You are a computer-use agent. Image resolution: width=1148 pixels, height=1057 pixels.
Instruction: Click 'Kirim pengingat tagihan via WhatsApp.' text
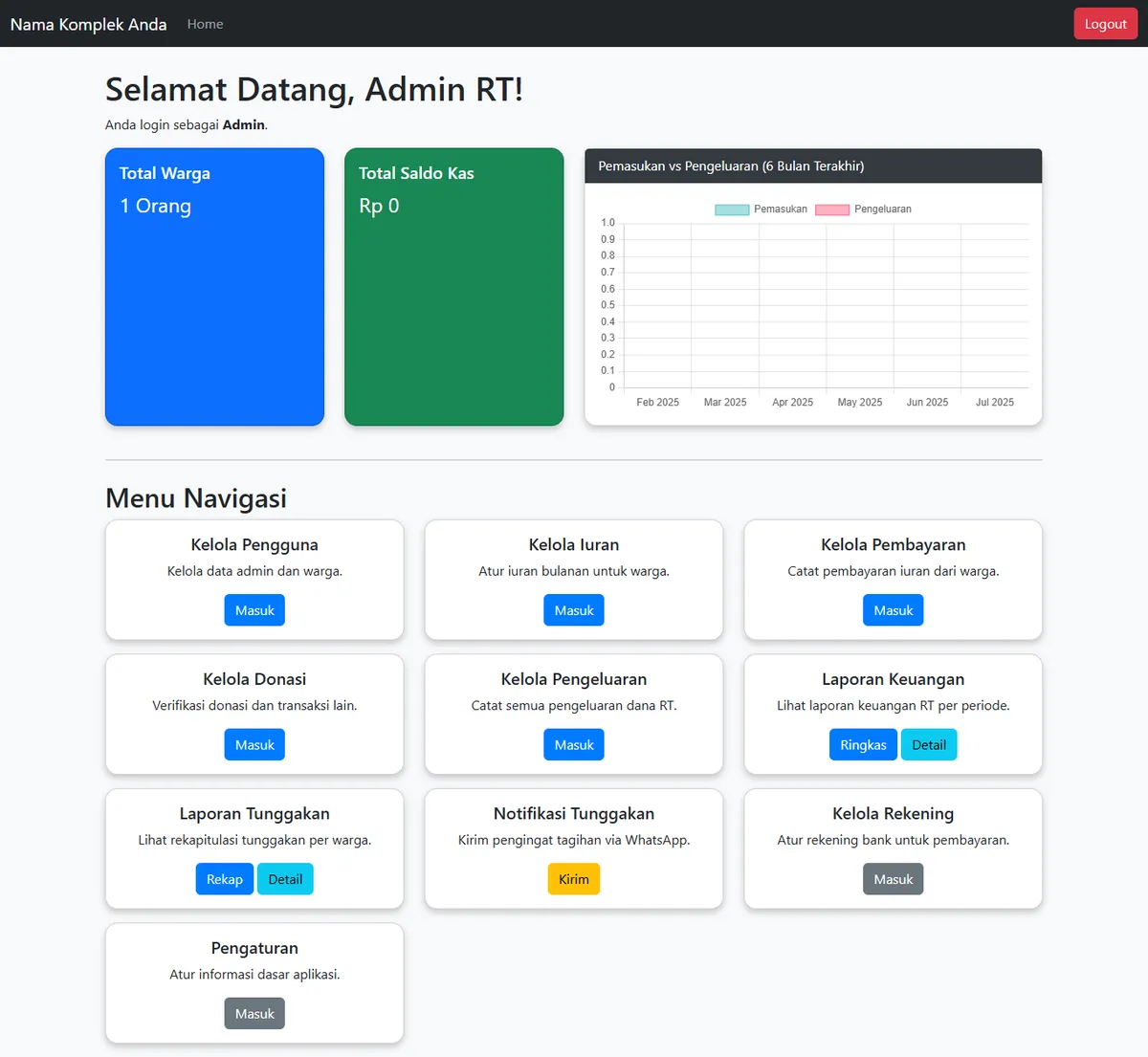click(574, 840)
